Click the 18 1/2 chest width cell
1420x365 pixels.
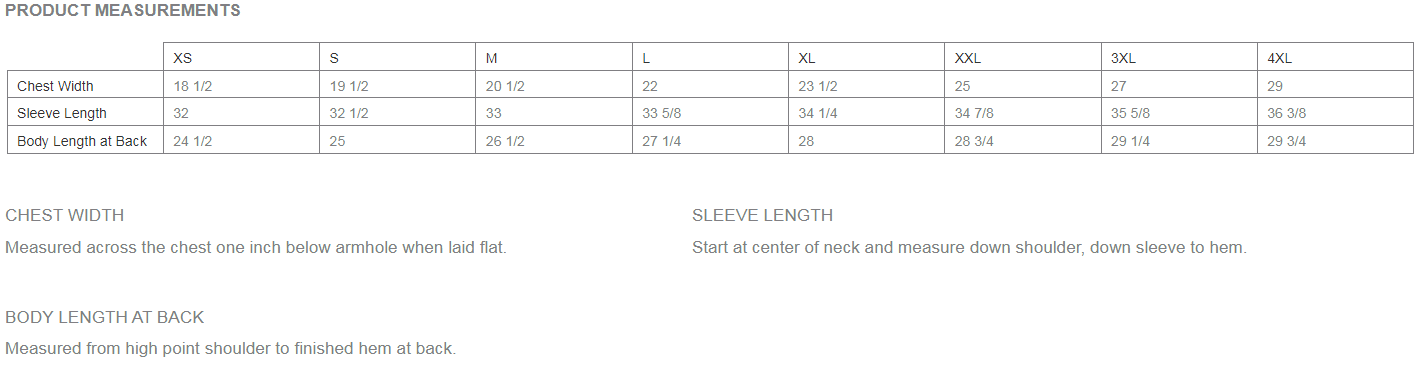[x=241, y=86]
